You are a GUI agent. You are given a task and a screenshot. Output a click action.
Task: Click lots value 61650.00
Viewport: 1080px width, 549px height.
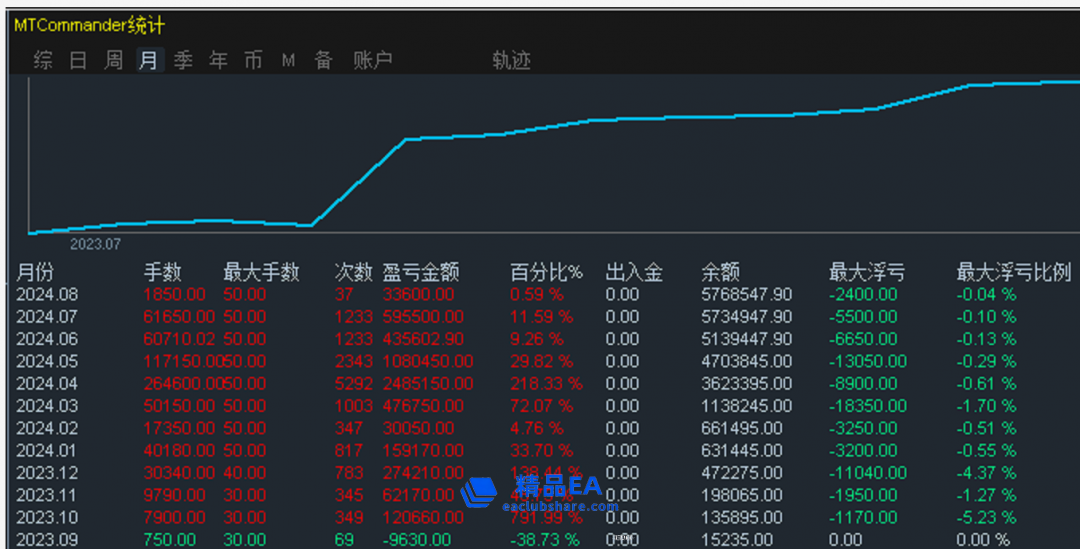coord(179,317)
